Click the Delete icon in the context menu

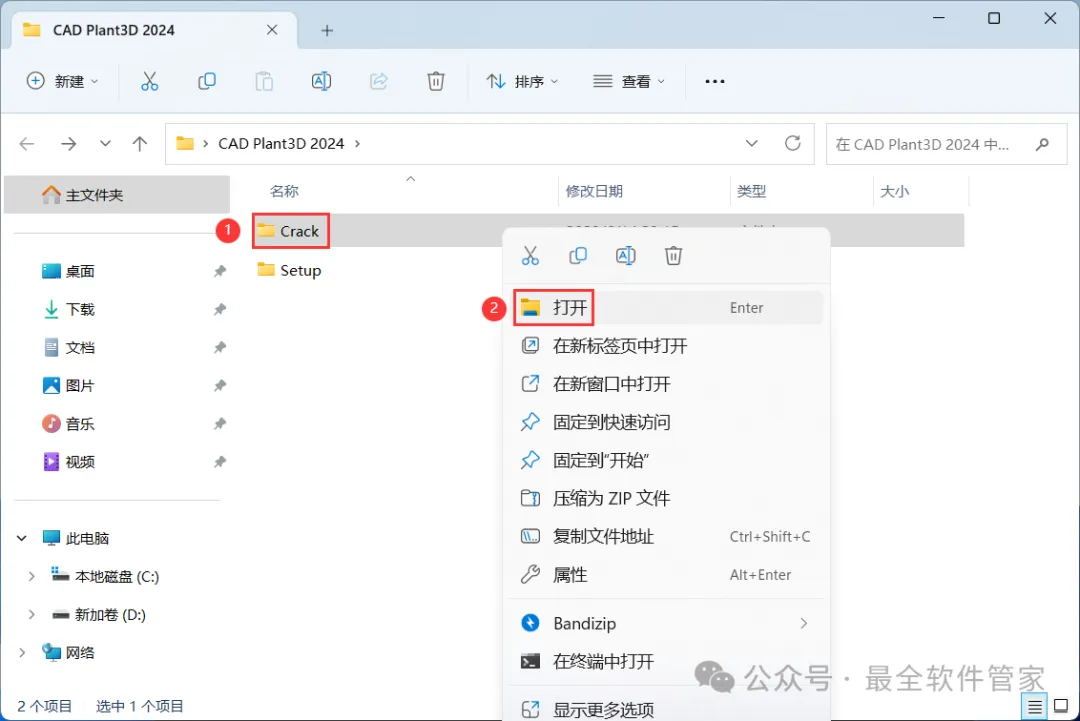[674, 255]
